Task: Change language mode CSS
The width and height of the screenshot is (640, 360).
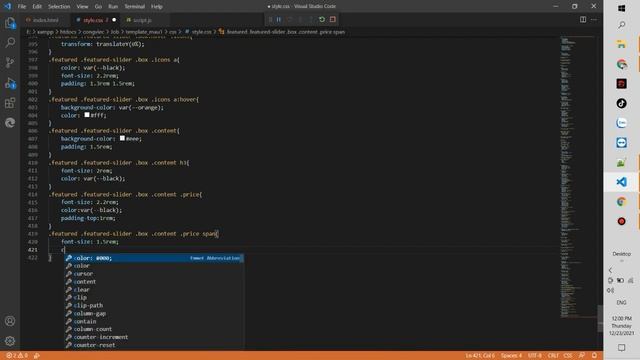Action: [568, 356]
